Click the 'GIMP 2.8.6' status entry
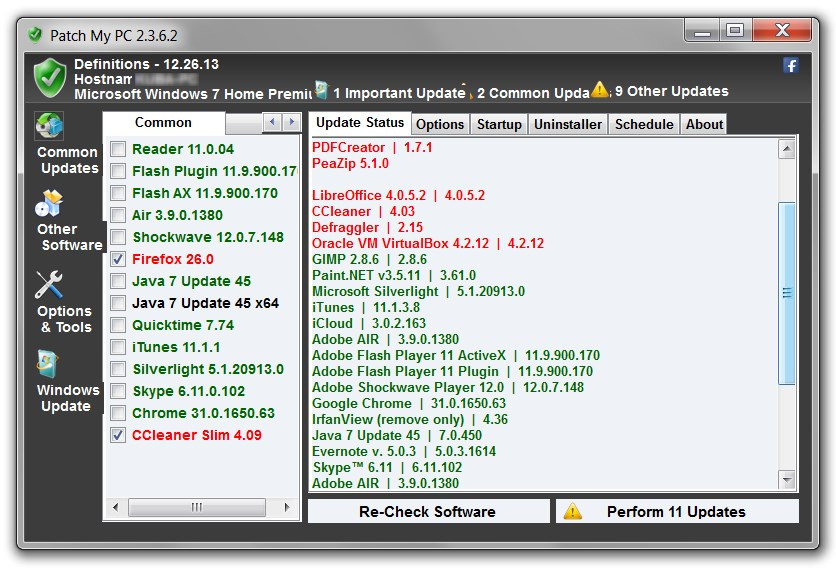Viewport: 836px width, 573px height. coord(369,259)
